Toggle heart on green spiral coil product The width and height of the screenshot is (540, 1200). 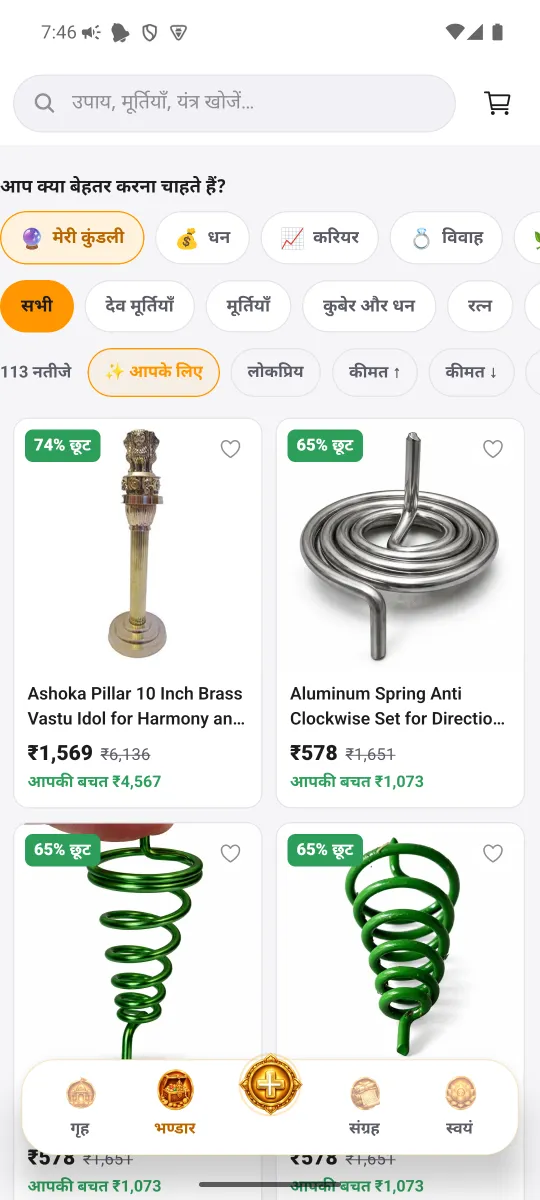tap(231, 853)
